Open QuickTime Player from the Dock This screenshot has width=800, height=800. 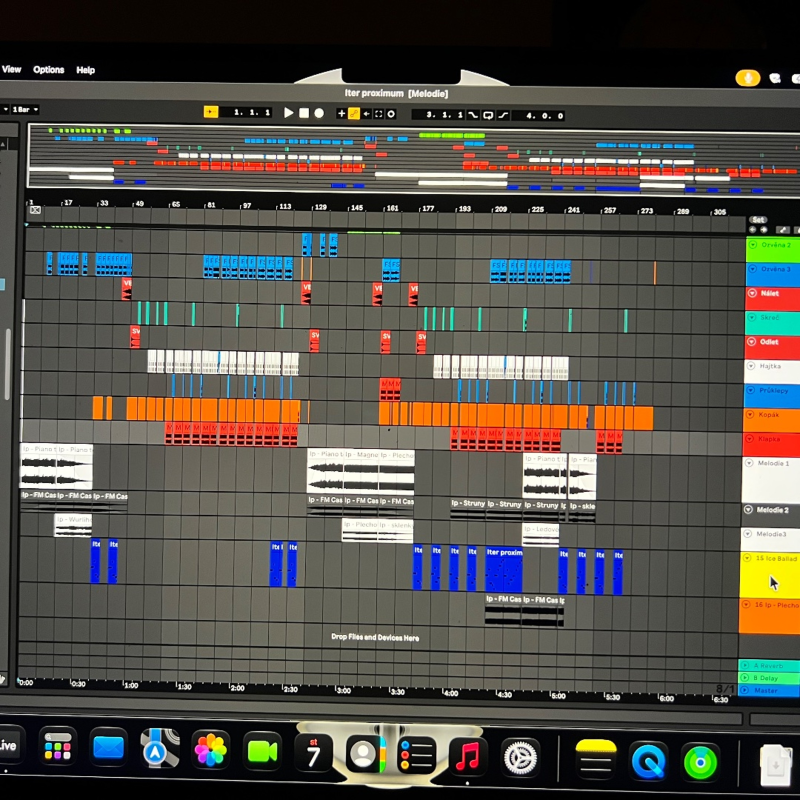pyautogui.click(x=648, y=761)
